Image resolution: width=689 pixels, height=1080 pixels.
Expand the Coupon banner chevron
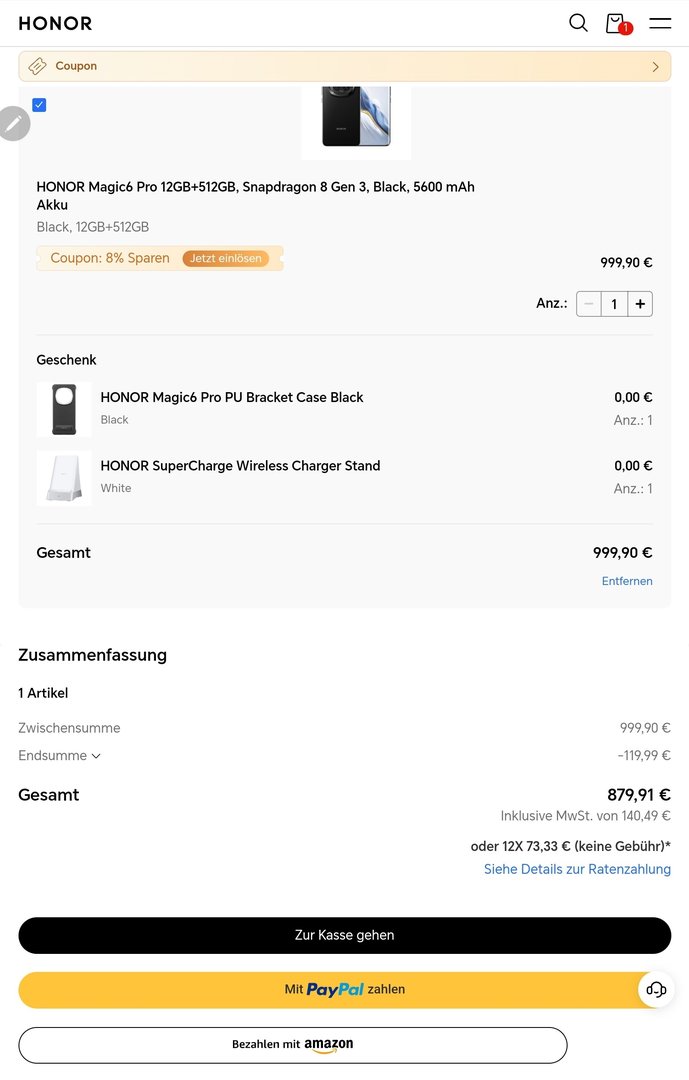tap(655, 67)
